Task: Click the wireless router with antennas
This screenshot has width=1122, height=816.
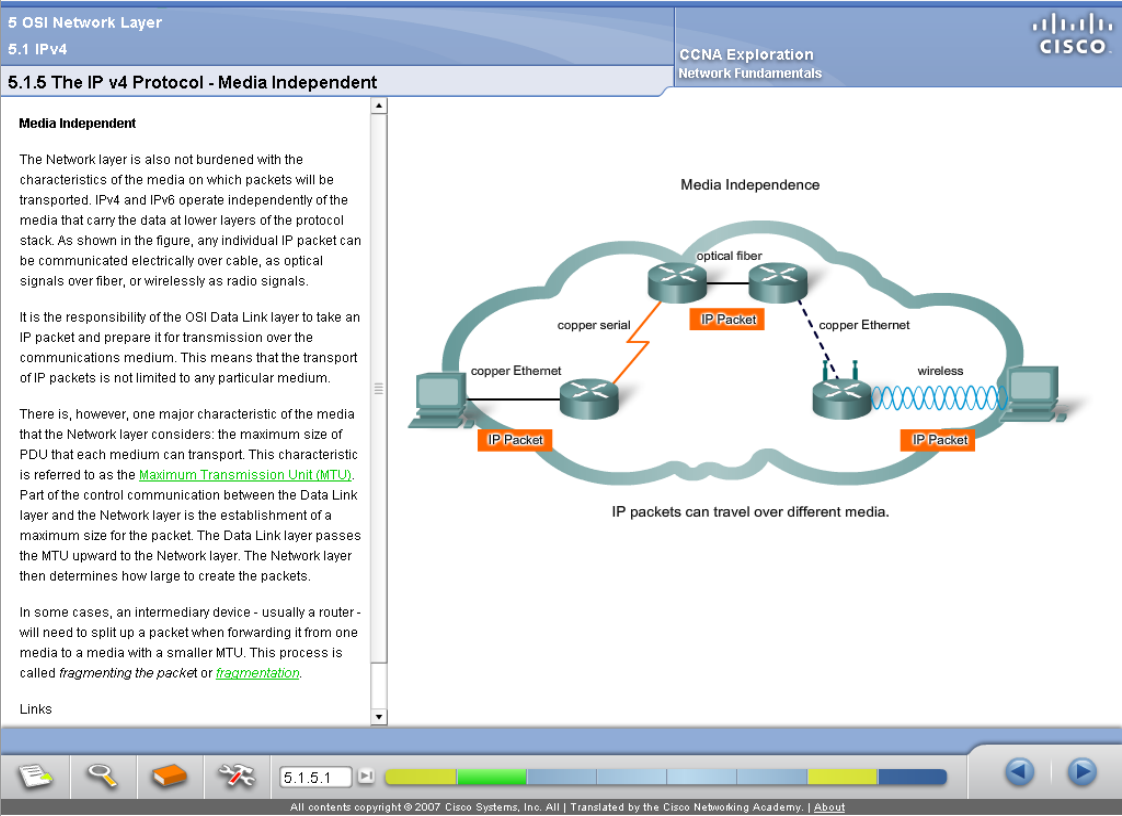Action: click(842, 391)
